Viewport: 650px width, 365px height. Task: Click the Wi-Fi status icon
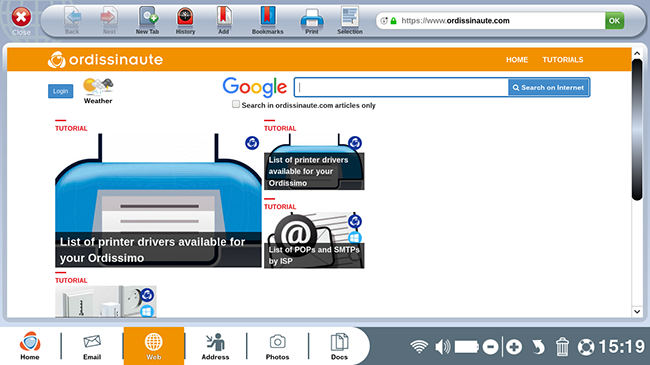pos(419,346)
